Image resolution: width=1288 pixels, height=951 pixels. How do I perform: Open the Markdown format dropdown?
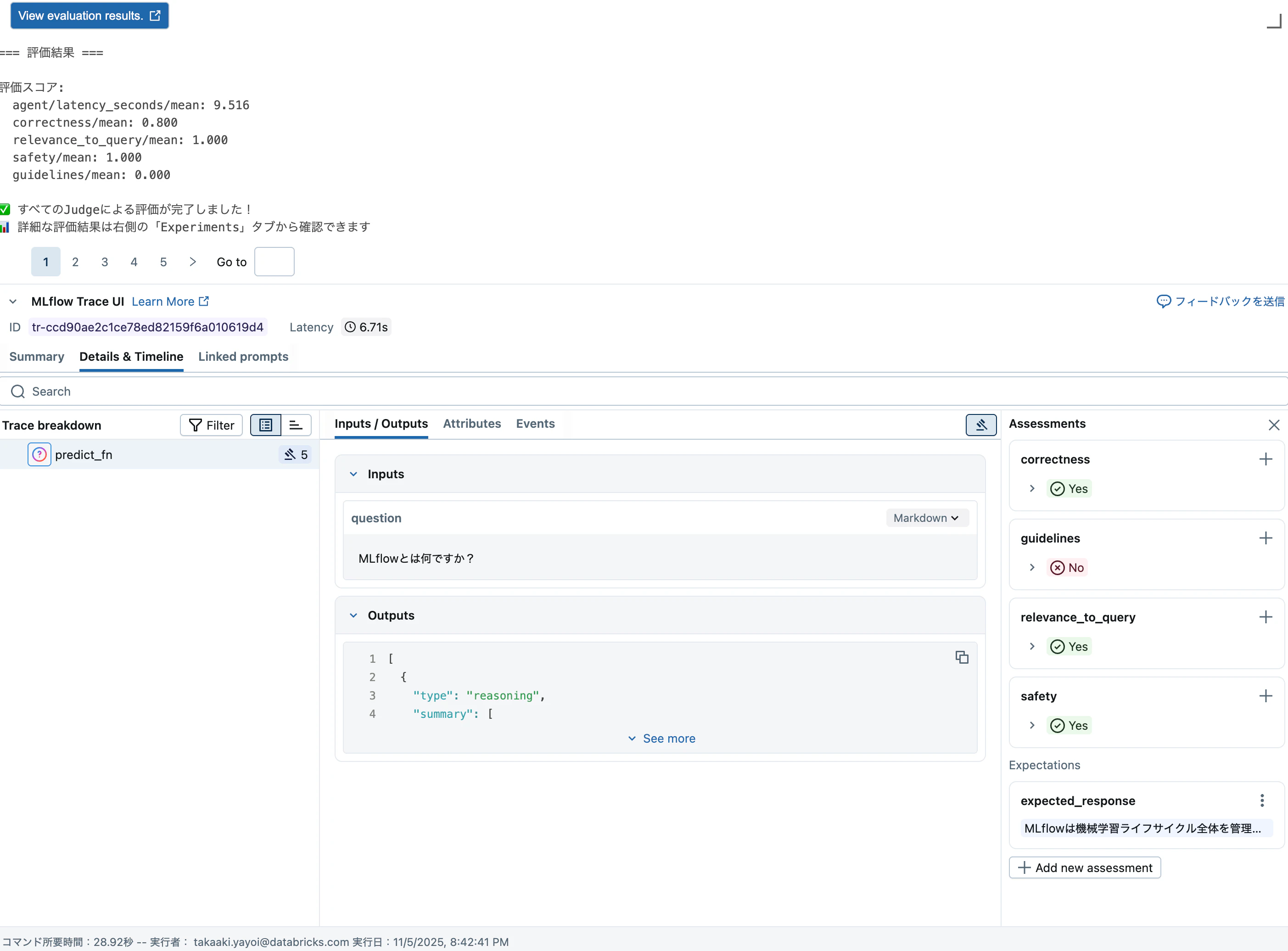[926, 518]
